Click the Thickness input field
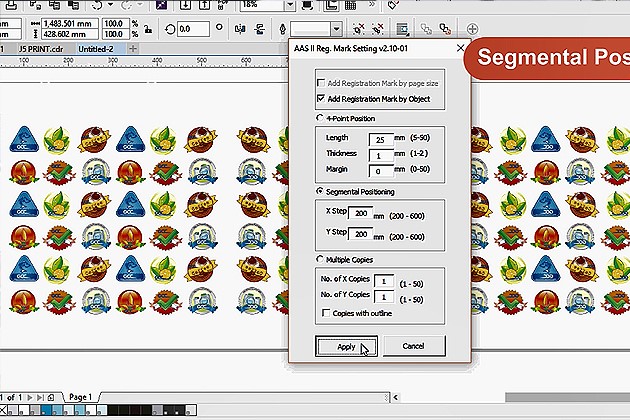This screenshot has width=630, height=420. click(x=381, y=155)
